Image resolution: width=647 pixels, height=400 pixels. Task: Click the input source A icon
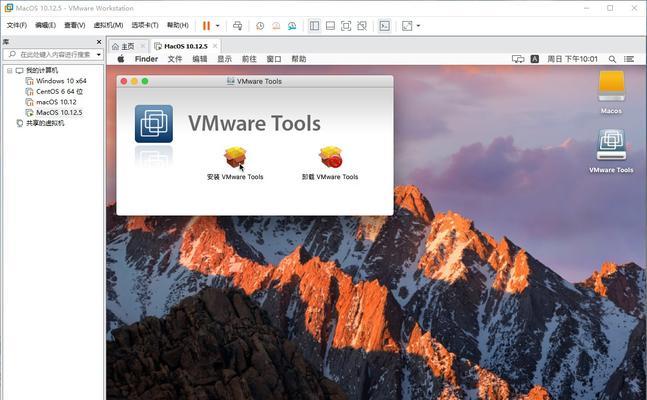(x=535, y=59)
